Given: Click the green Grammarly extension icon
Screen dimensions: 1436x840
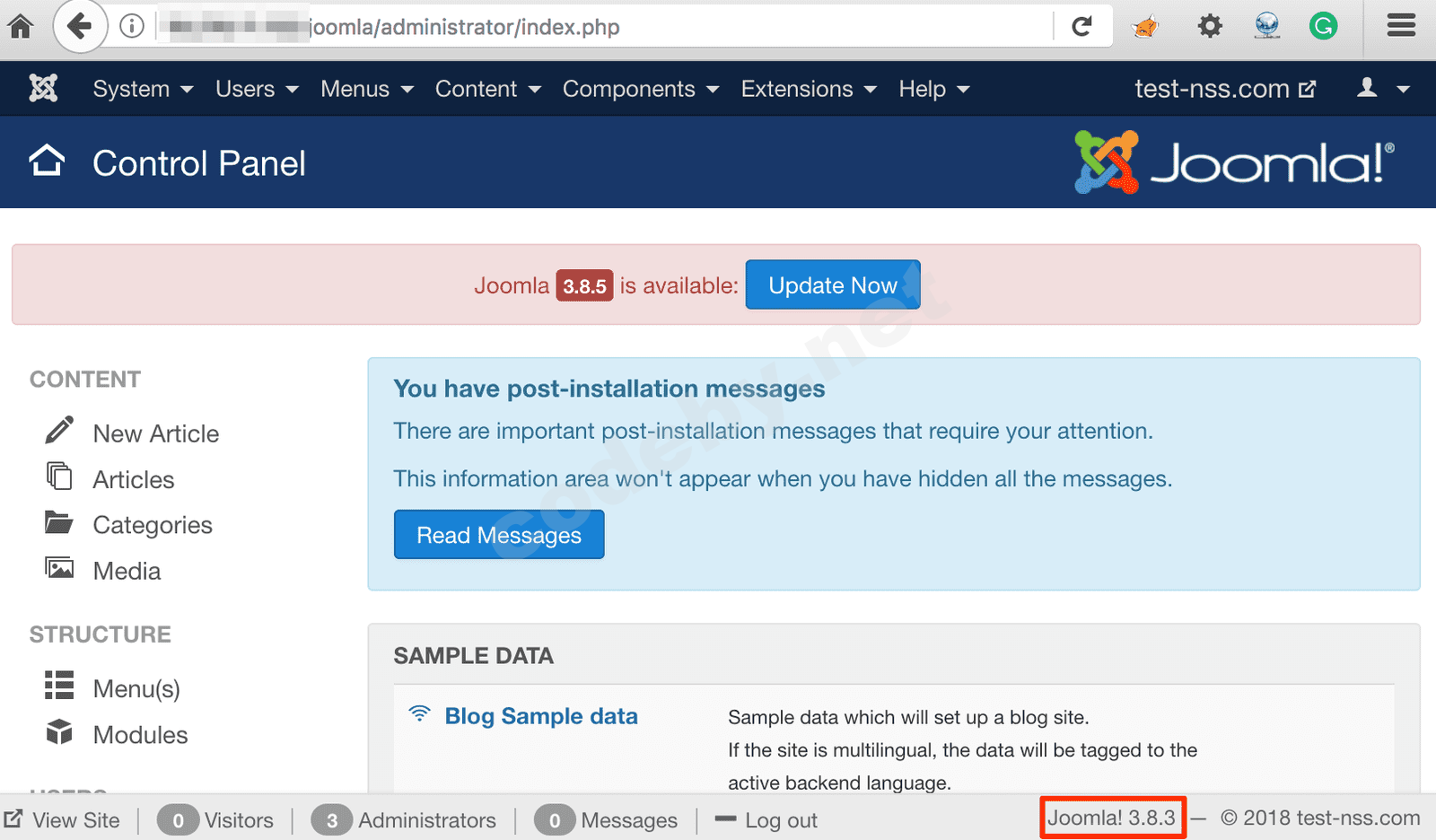Looking at the screenshot, I should [x=1323, y=26].
